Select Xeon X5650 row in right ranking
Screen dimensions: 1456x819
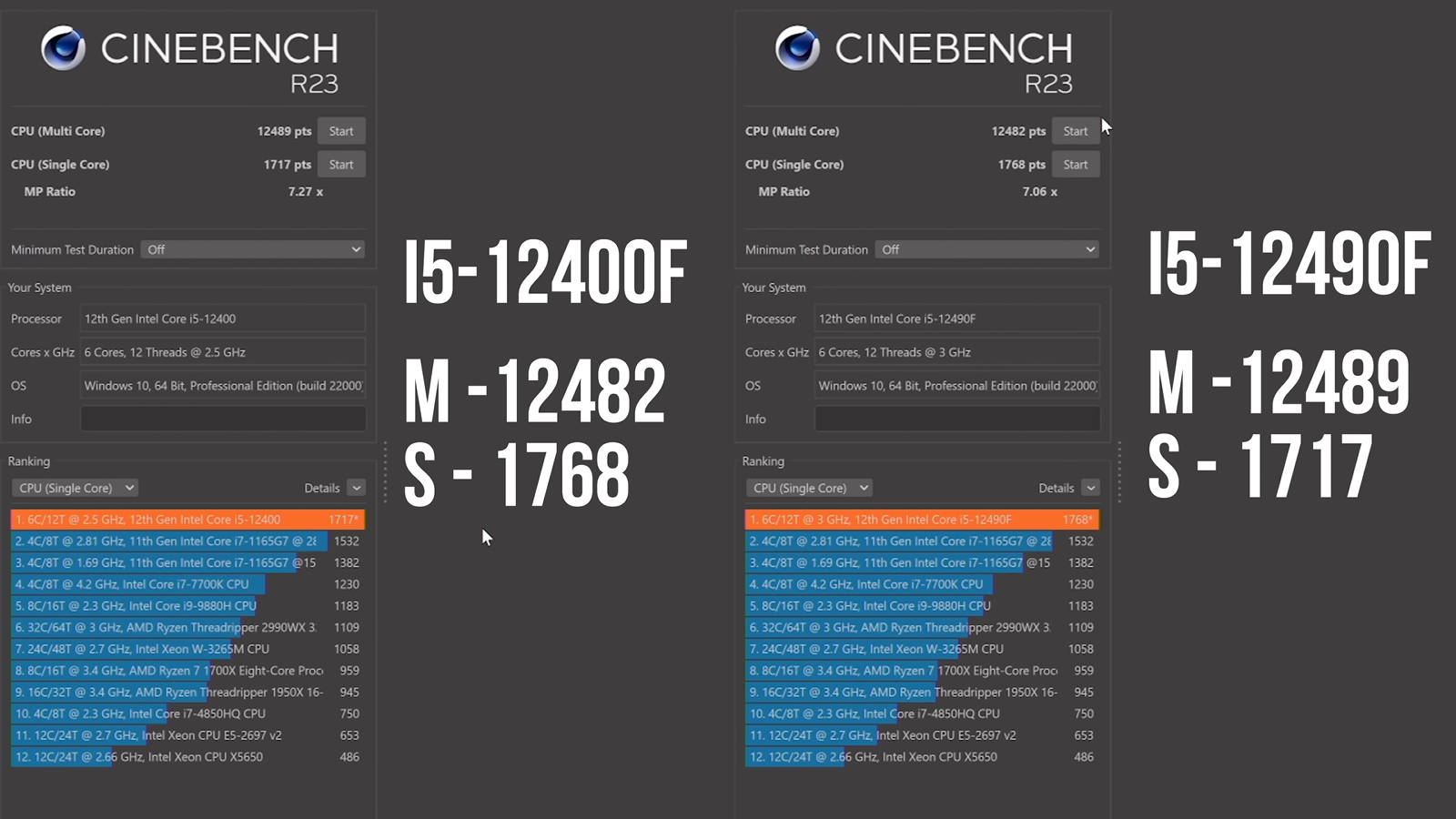pos(922,757)
